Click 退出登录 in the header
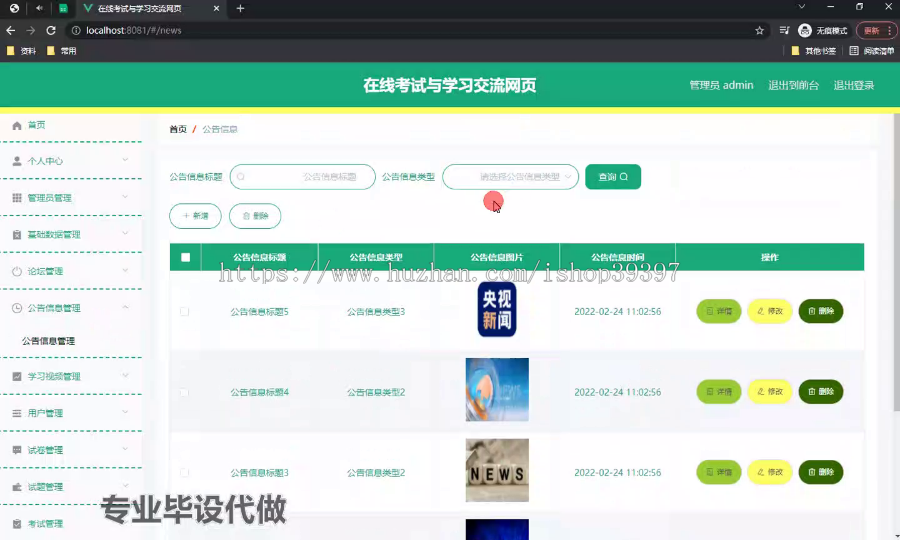The width and height of the screenshot is (900, 540). [x=854, y=85]
